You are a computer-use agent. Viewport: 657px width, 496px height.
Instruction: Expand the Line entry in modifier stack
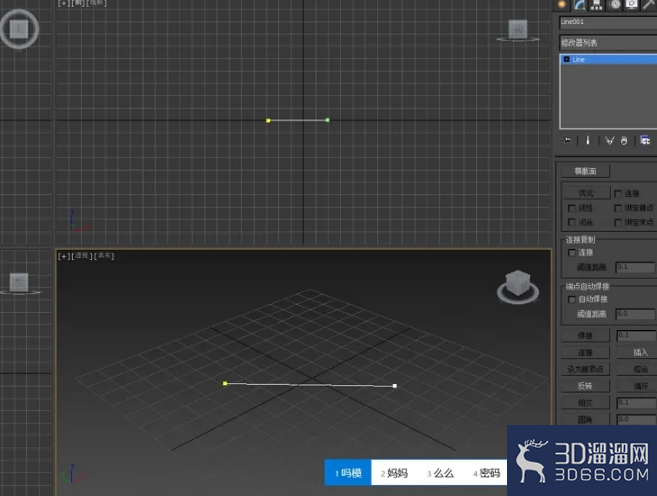tap(566, 59)
